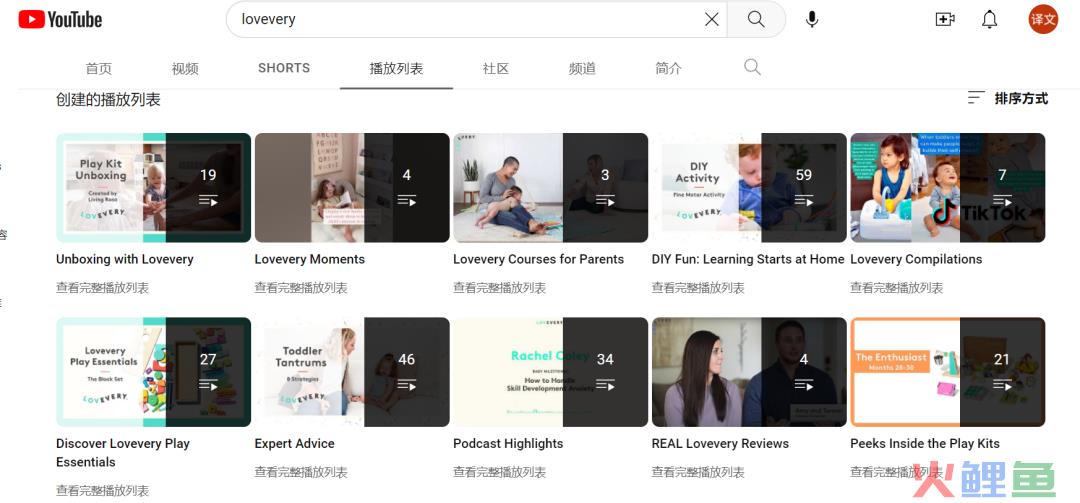1080x503 pixels.
Task: Open the Lovevery Compilations title
Action: (916, 259)
